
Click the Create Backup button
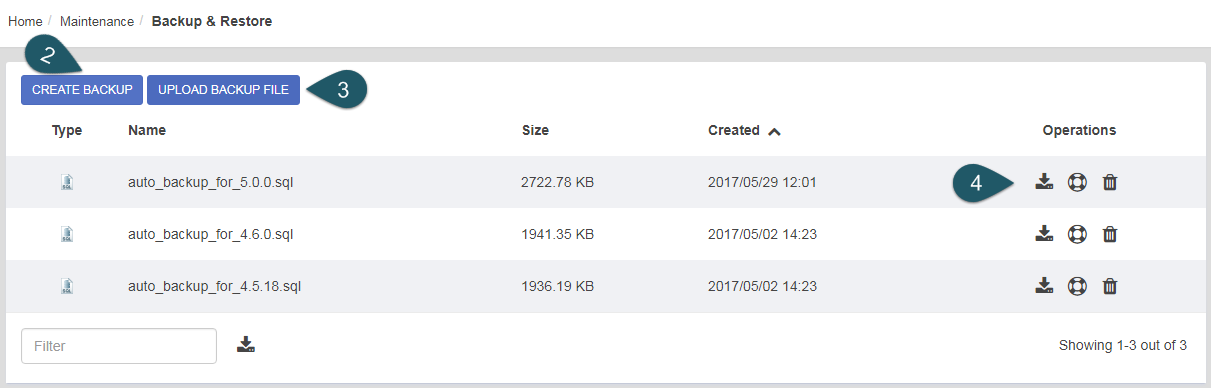(82, 90)
